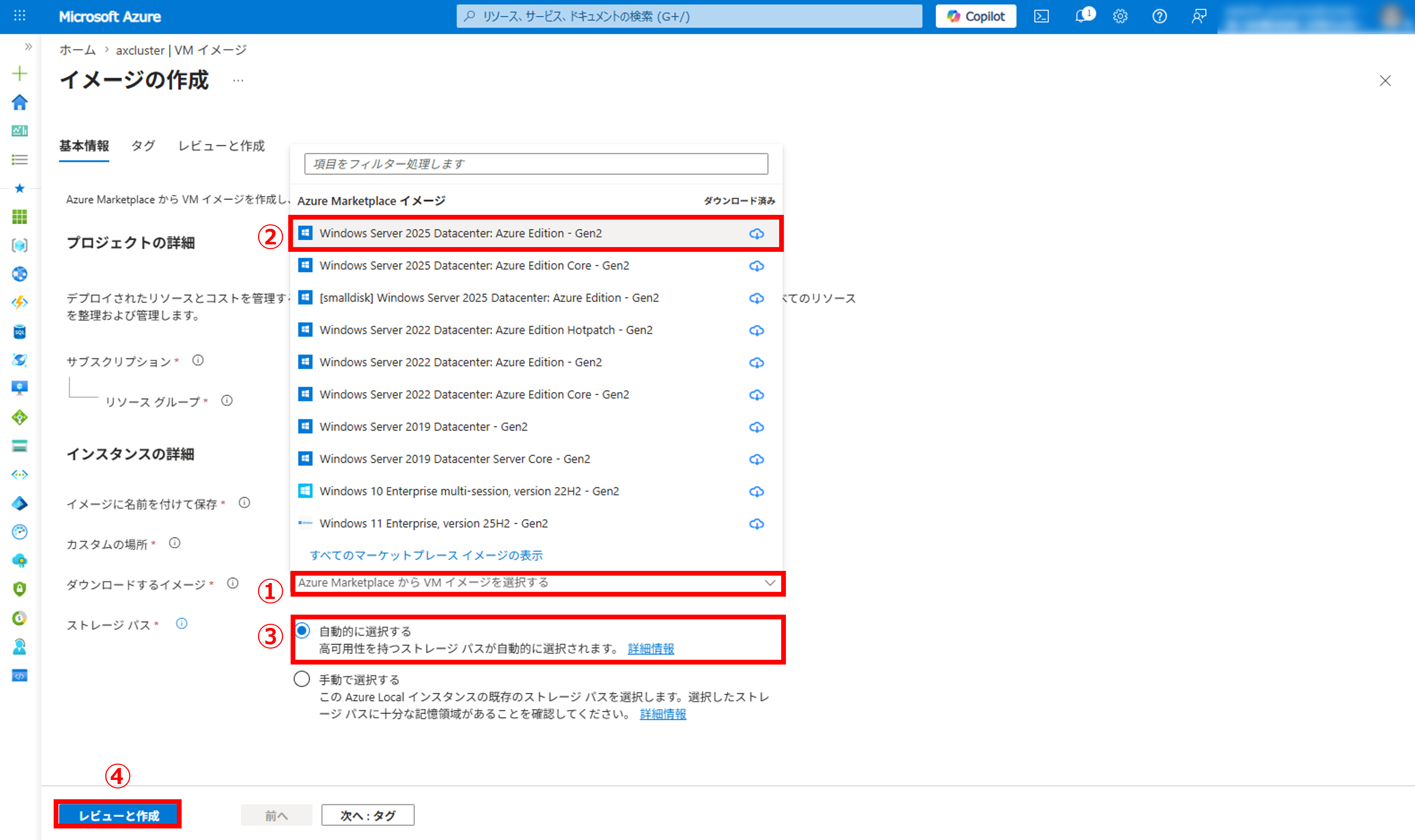Click the Microsoft Azure logo text

[x=110, y=16]
